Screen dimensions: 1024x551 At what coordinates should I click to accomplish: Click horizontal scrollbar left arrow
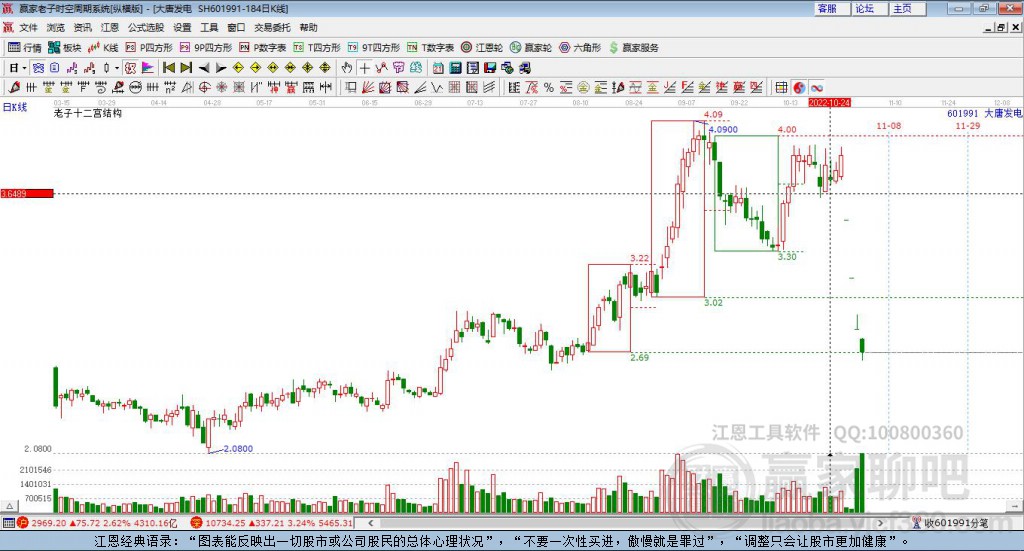click(x=371, y=523)
